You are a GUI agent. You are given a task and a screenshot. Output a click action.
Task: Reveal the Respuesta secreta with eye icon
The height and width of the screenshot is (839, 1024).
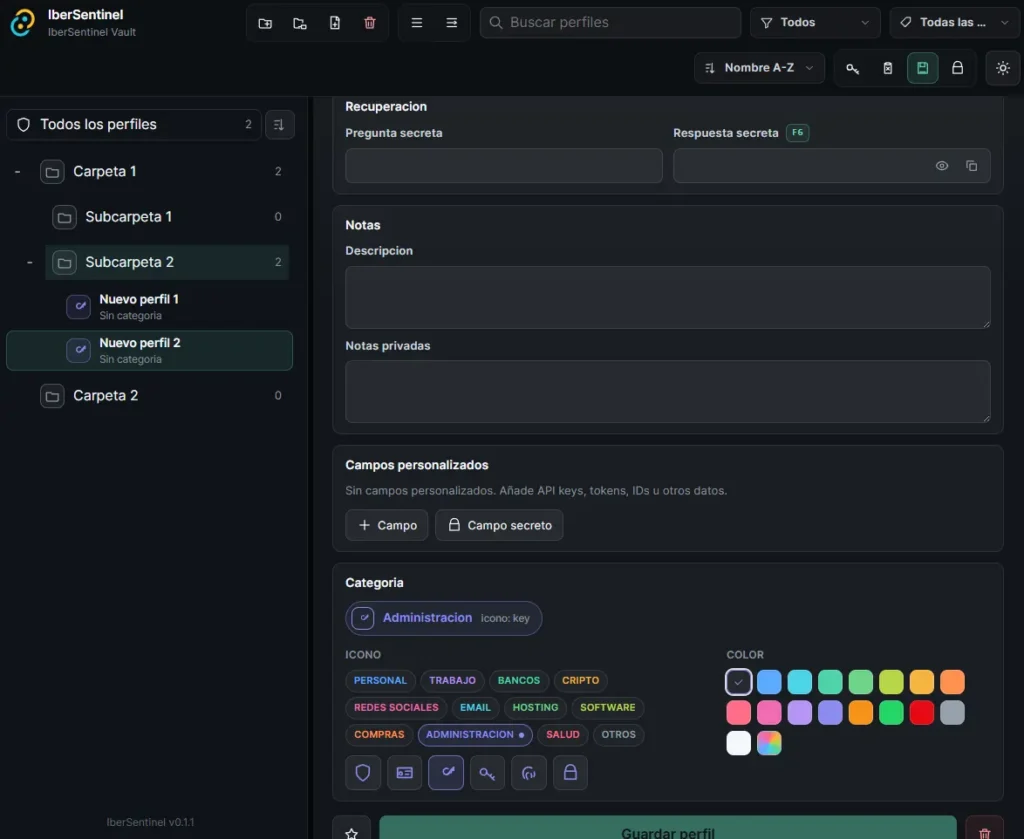pos(942,166)
